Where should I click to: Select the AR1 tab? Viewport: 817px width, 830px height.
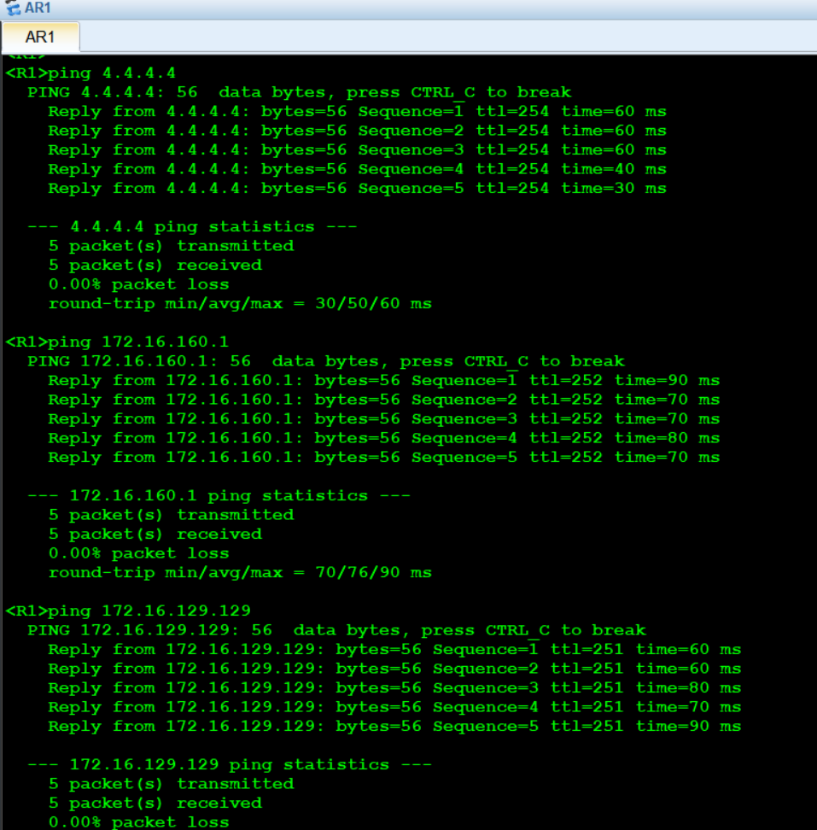click(x=40, y=37)
